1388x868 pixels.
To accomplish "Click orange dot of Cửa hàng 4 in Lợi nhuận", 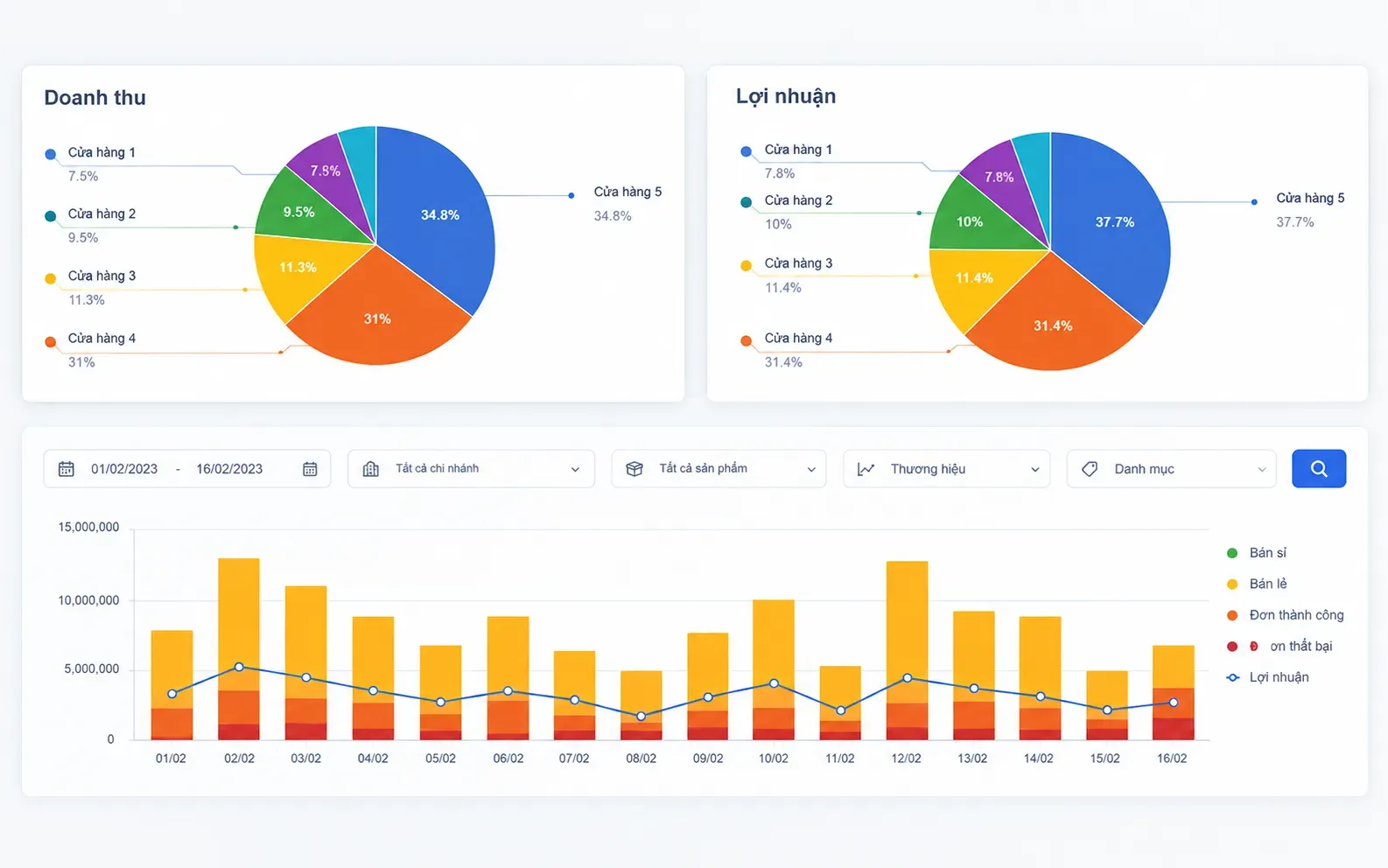I will pyautogui.click(x=746, y=340).
